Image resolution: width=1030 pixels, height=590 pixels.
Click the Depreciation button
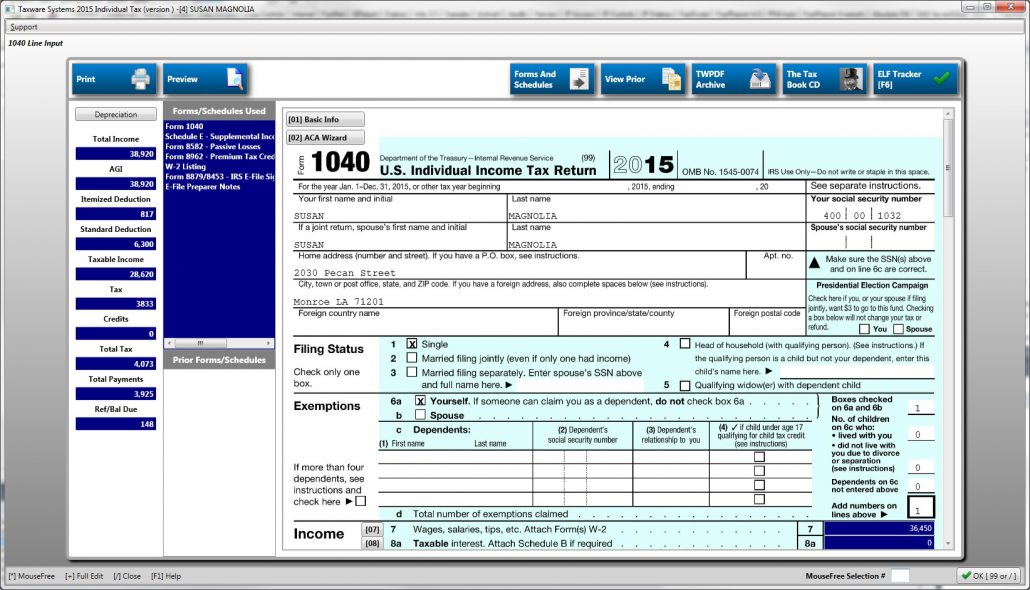115,113
